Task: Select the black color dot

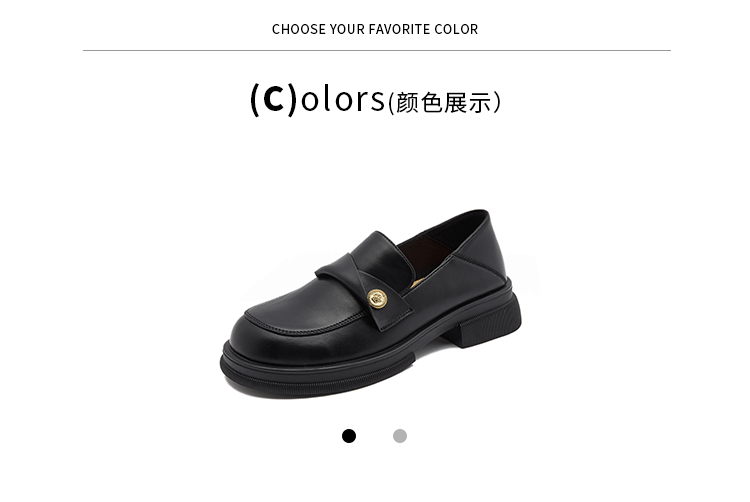Action: tap(349, 436)
